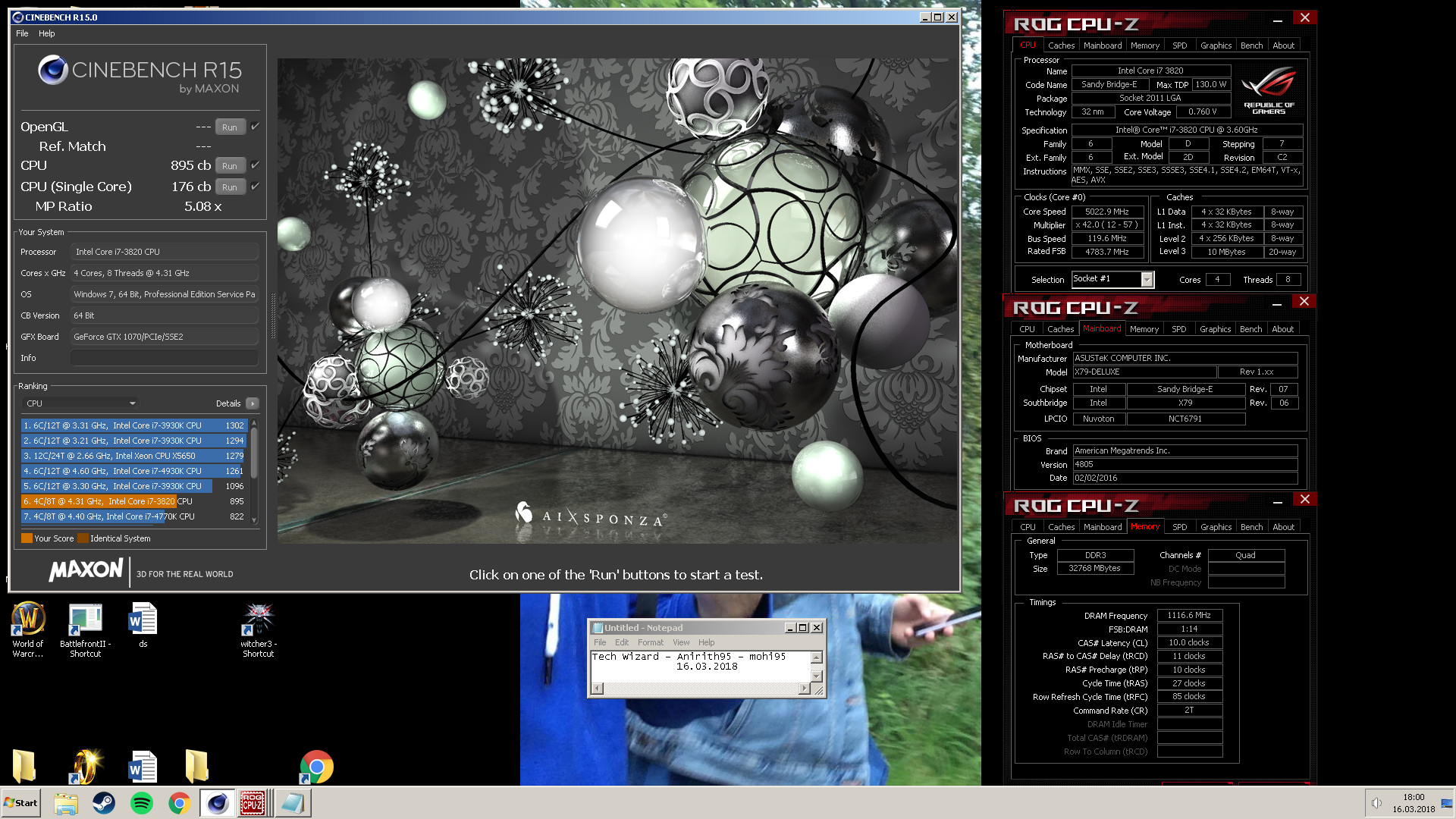Image resolution: width=1456 pixels, height=819 pixels.
Task: Click the Republic of Gamers logo in CPU-Z
Action: 1269,90
